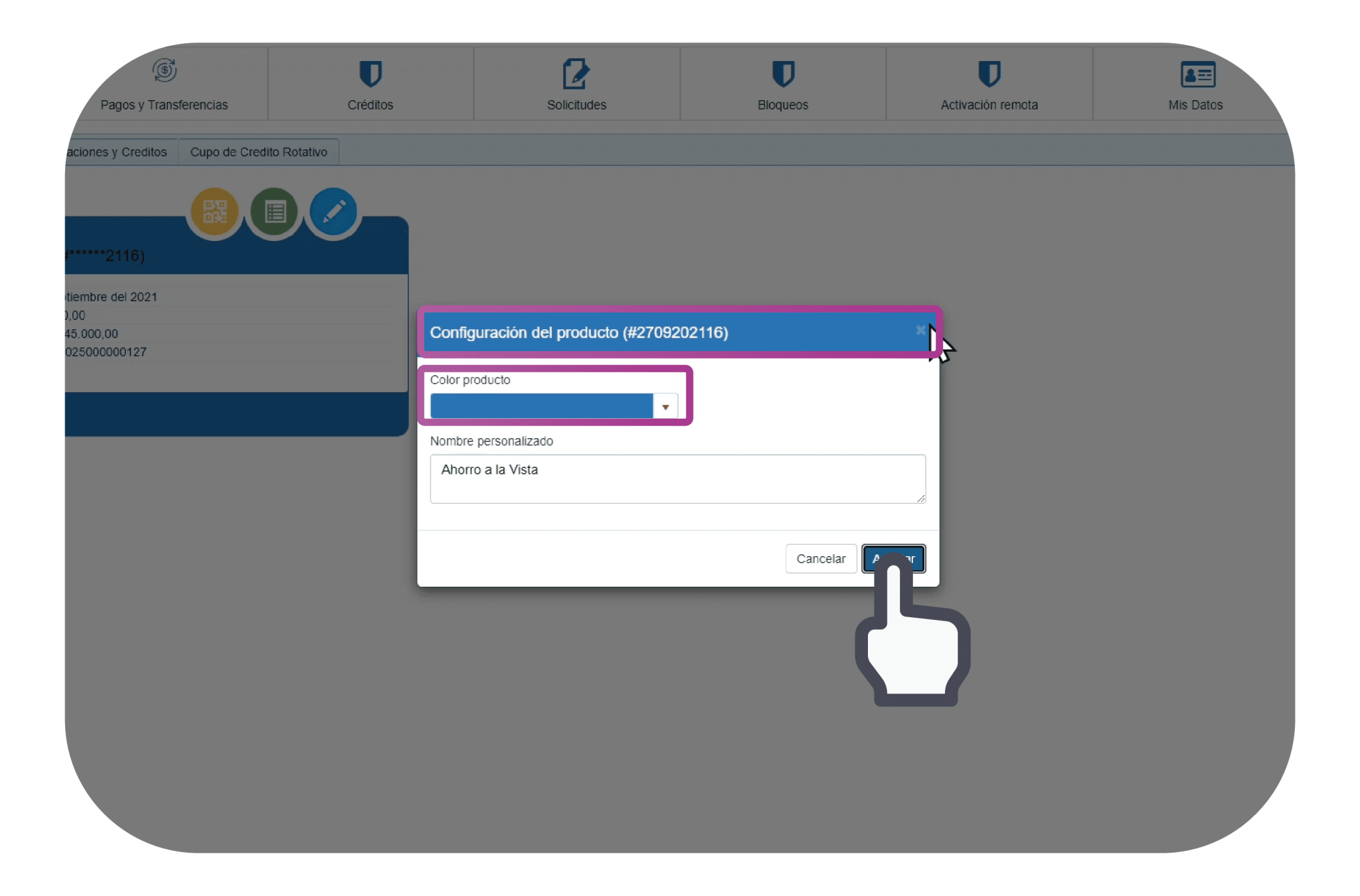
Task: Close the Configuración del producto dialog
Action: point(920,331)
